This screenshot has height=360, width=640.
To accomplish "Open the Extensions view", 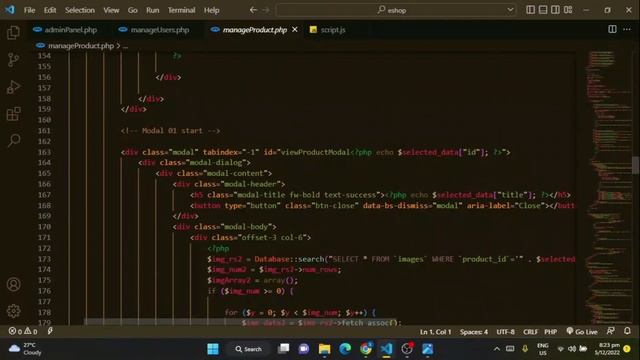I will pyautogui.click(x=13, y=114).
